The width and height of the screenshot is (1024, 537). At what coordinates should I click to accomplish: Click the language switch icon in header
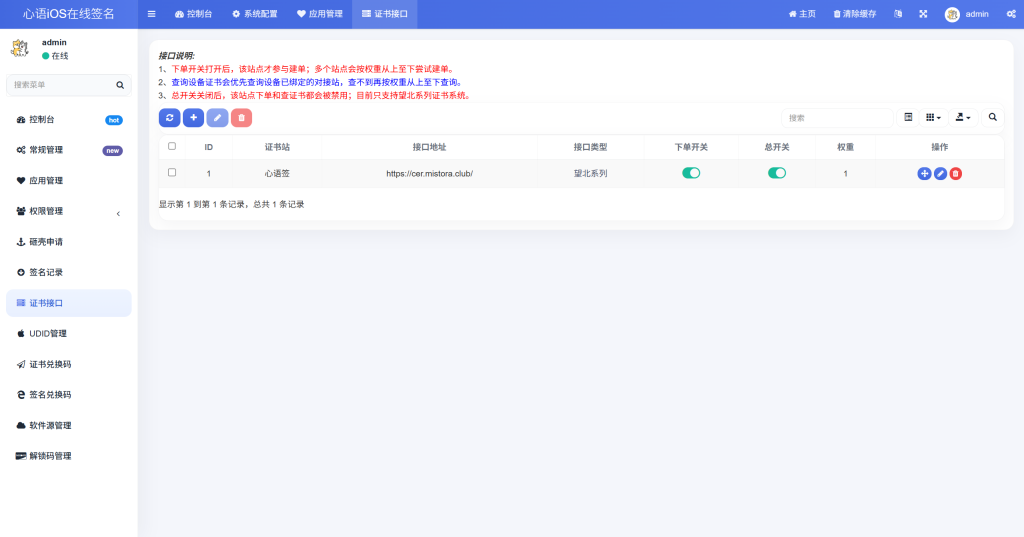(898, 14)
